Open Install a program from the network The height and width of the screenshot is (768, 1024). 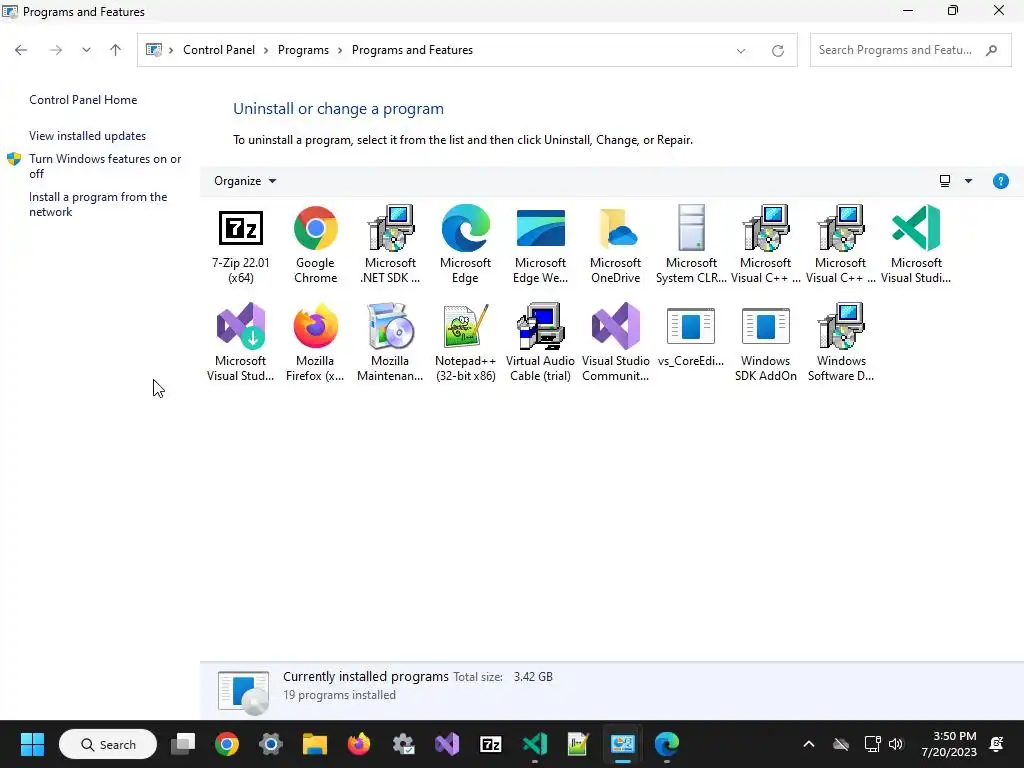tap(98, 204)
